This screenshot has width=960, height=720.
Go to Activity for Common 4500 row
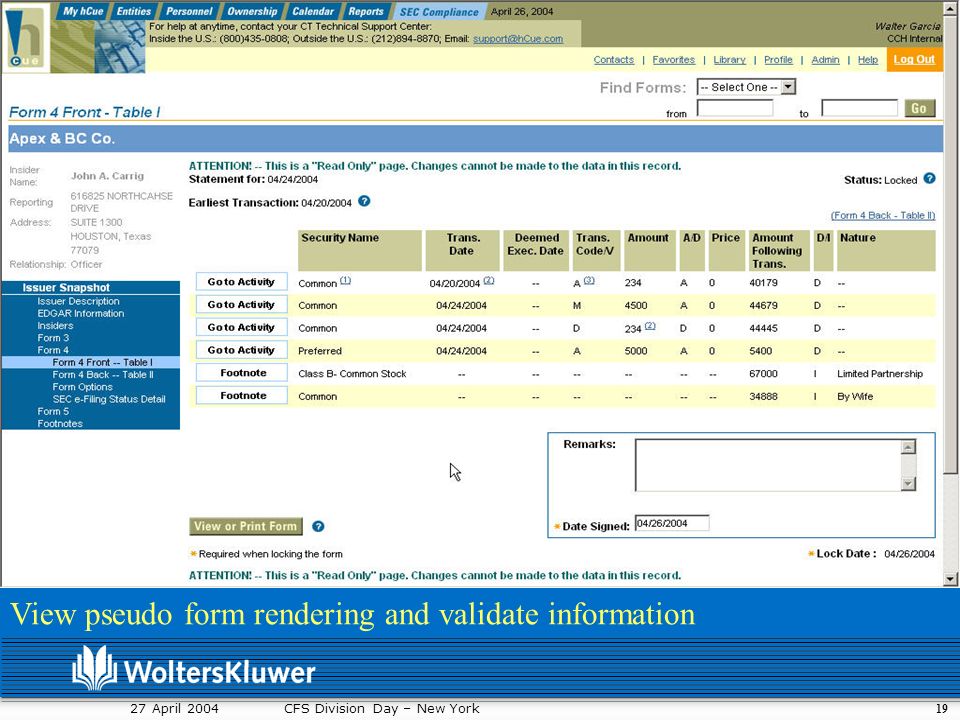tap(241, 304)
